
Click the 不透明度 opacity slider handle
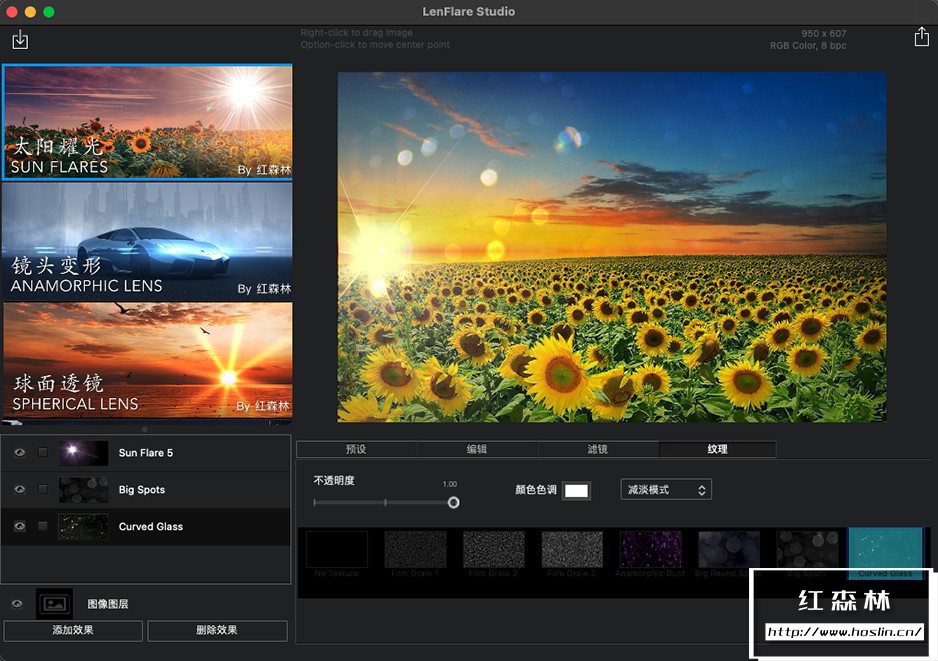(453, 502)
